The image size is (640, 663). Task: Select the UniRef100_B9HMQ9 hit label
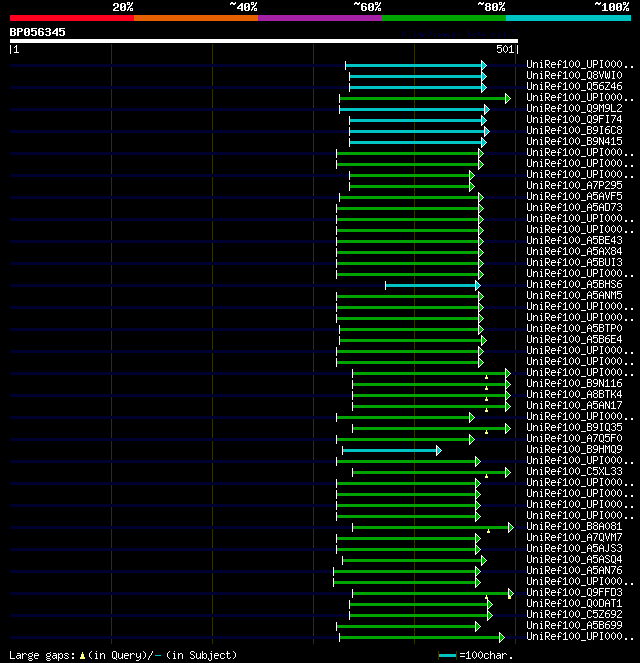tap(574, 449)
